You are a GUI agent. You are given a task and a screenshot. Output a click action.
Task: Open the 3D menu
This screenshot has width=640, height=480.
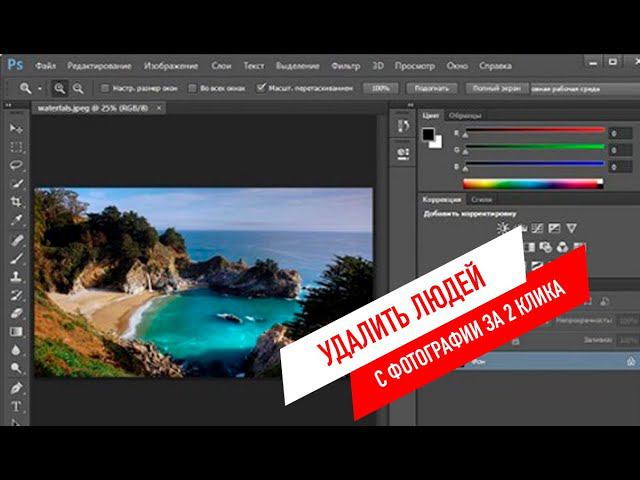(x=378, y=66)
